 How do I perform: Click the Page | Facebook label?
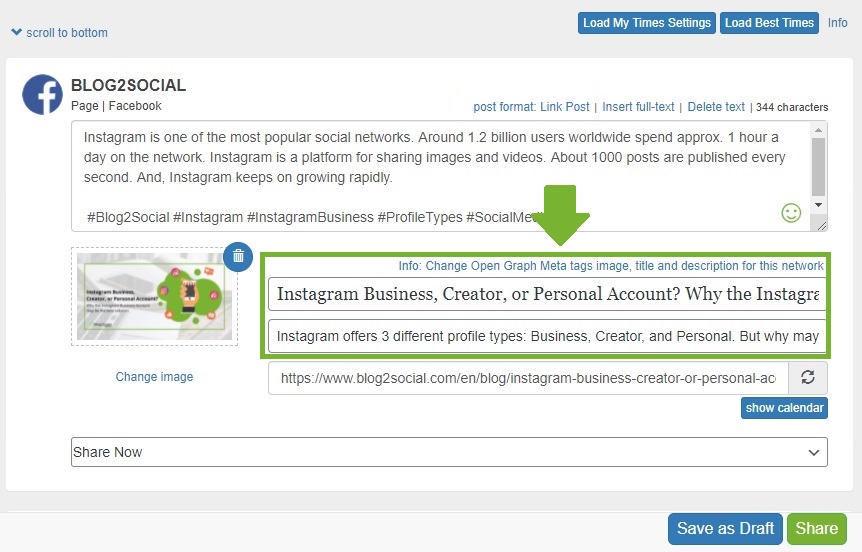116,106
